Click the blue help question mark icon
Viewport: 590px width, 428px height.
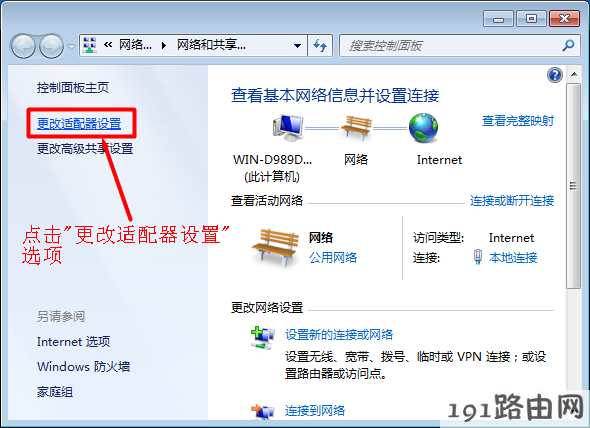coord(555,75)
